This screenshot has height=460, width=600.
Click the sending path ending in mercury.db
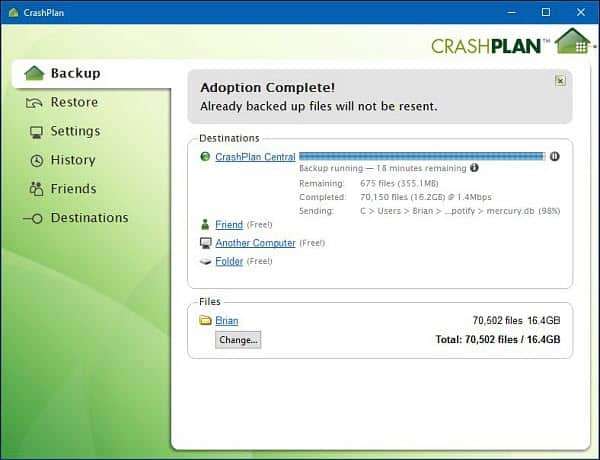(x=460, y=211)
